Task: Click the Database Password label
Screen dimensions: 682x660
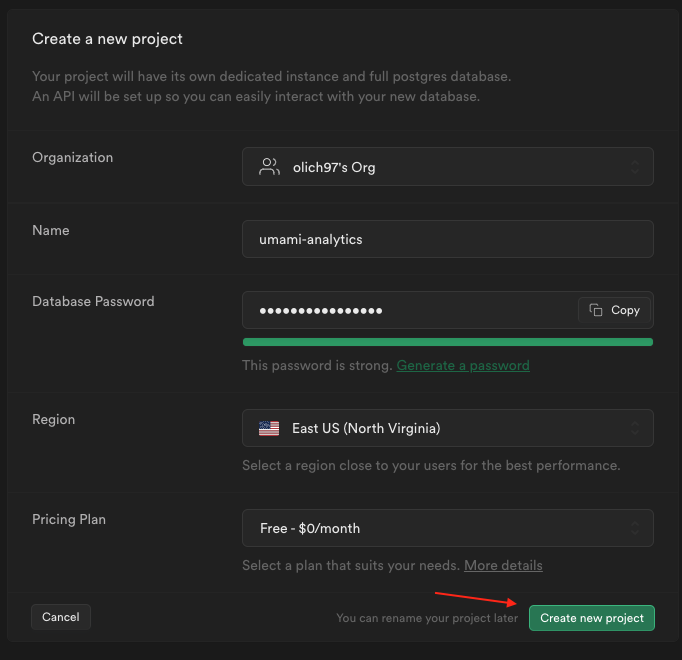Action: tap(93, 301)
